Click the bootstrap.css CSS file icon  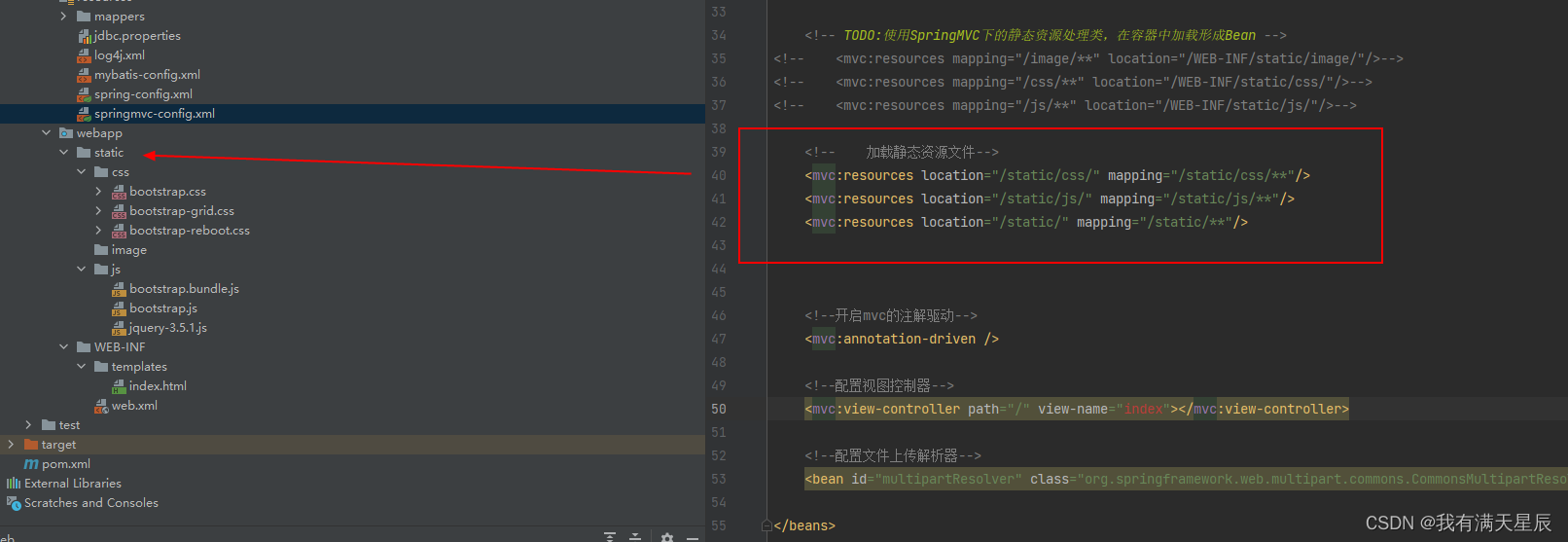[x=119, y=192]
